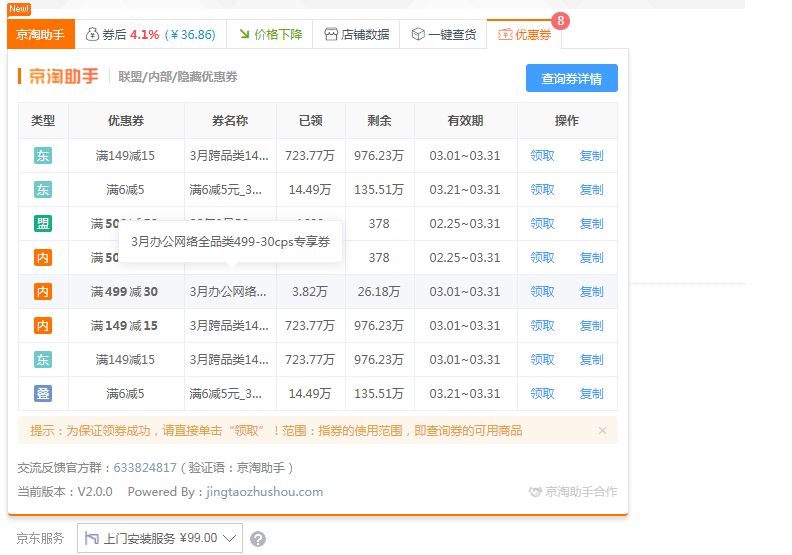The height and width of the screenshot is (555, 792).
Task: Click the handshake icon beside 京淘助手合作
Action: point(535,491)
